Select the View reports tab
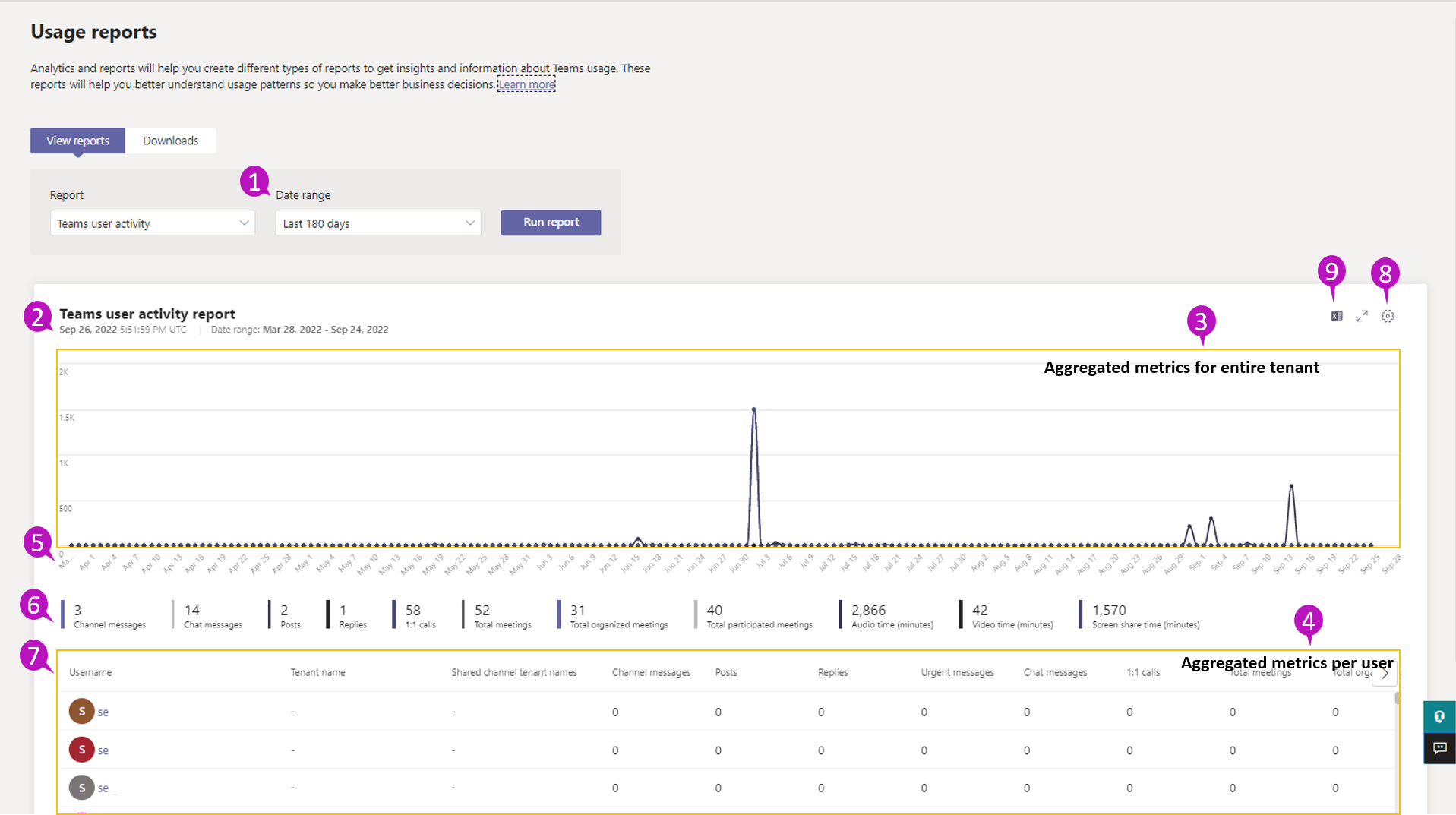This screenshot has height=815, width=1456. point(77,141)
